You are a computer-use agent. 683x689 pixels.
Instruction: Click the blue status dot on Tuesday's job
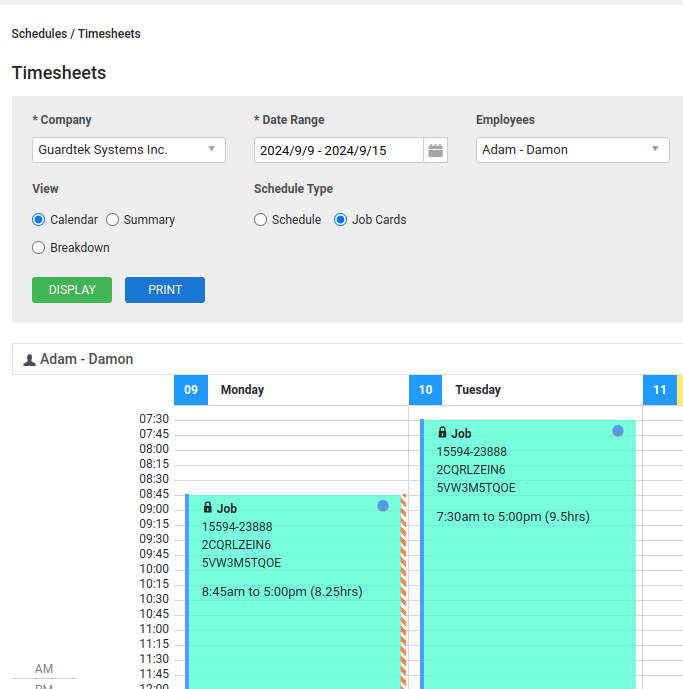click(618, 431)
